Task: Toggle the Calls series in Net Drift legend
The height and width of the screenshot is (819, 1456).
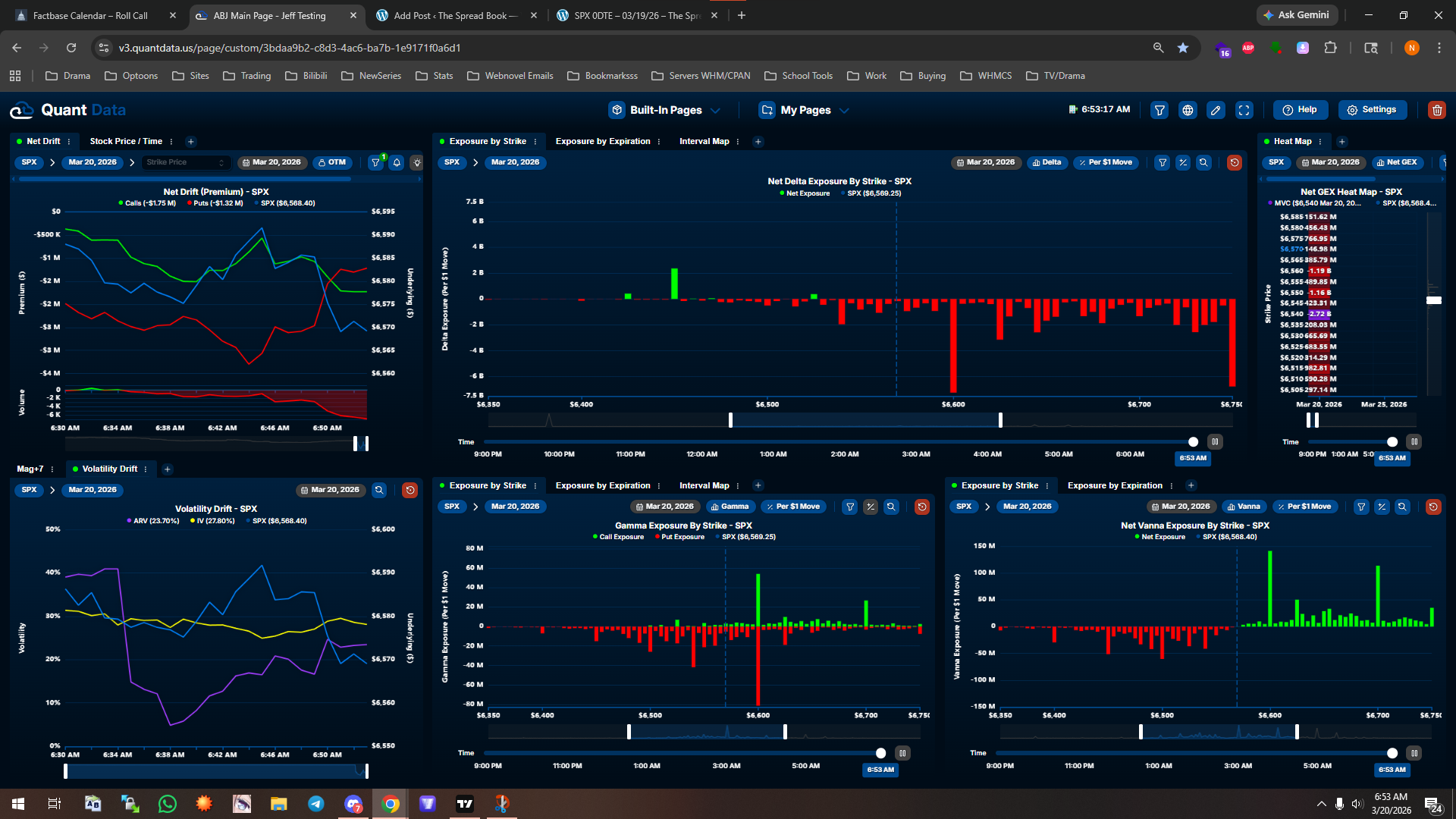Action: (147, 203)
